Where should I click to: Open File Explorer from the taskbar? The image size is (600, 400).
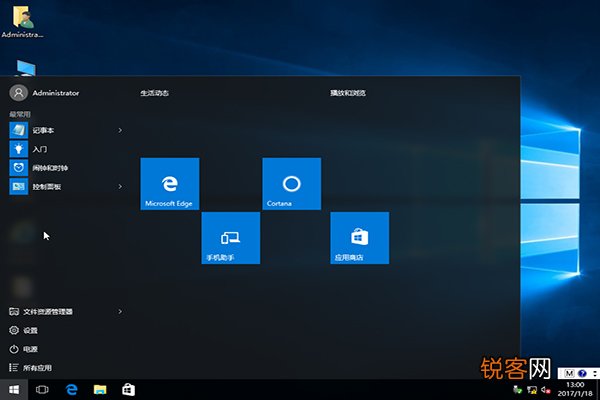click(100, 388)
